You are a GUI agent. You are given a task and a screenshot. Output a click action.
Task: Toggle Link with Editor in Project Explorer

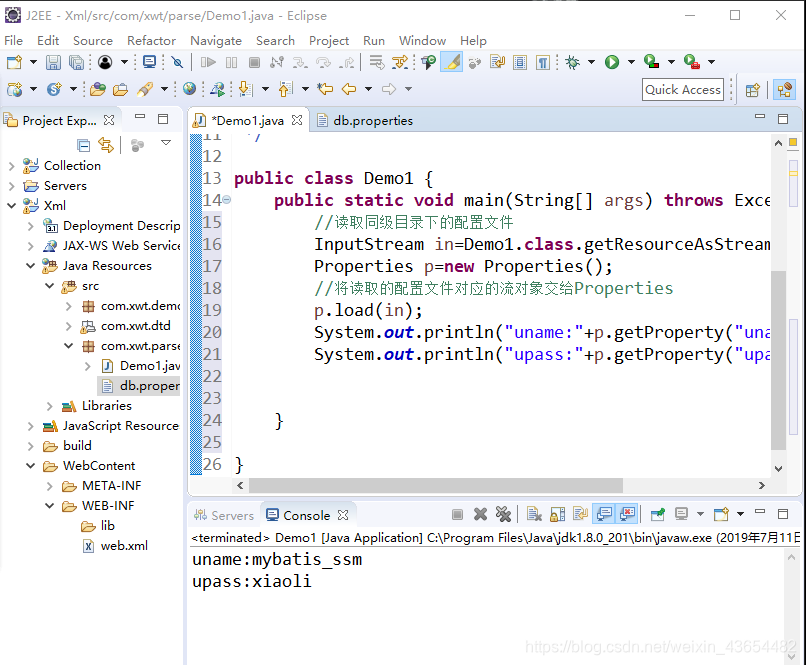point(106,145)
